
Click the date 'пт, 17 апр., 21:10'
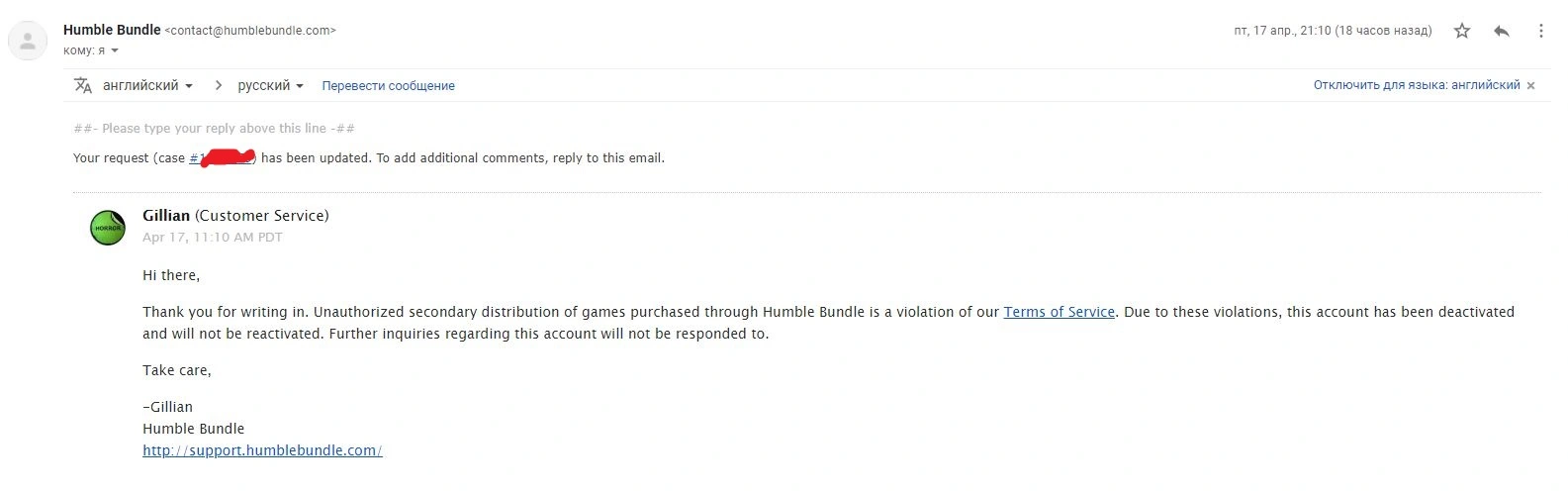click(1282, 31)
